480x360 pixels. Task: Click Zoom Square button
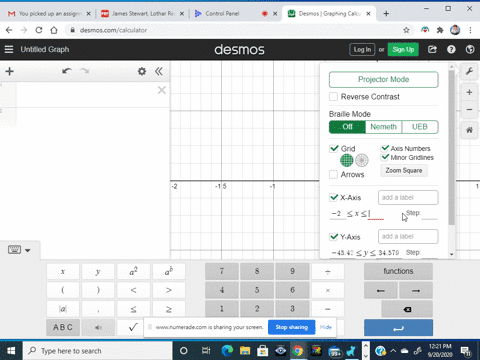coord(404,170)
